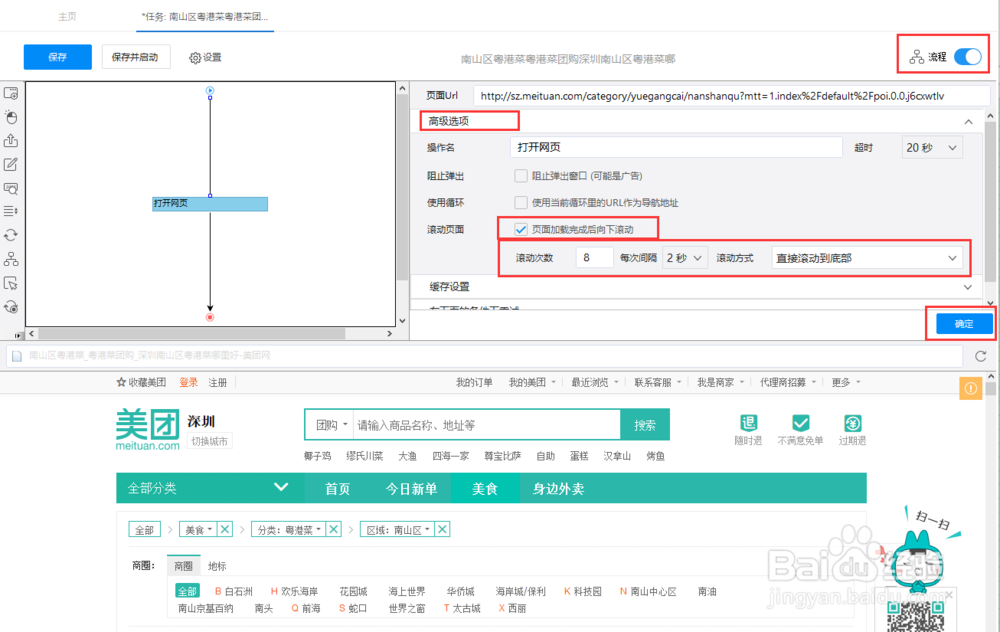Open the 全部分类 category dropdown
This screenshot has height=632, width=1000.
[208, 488]
